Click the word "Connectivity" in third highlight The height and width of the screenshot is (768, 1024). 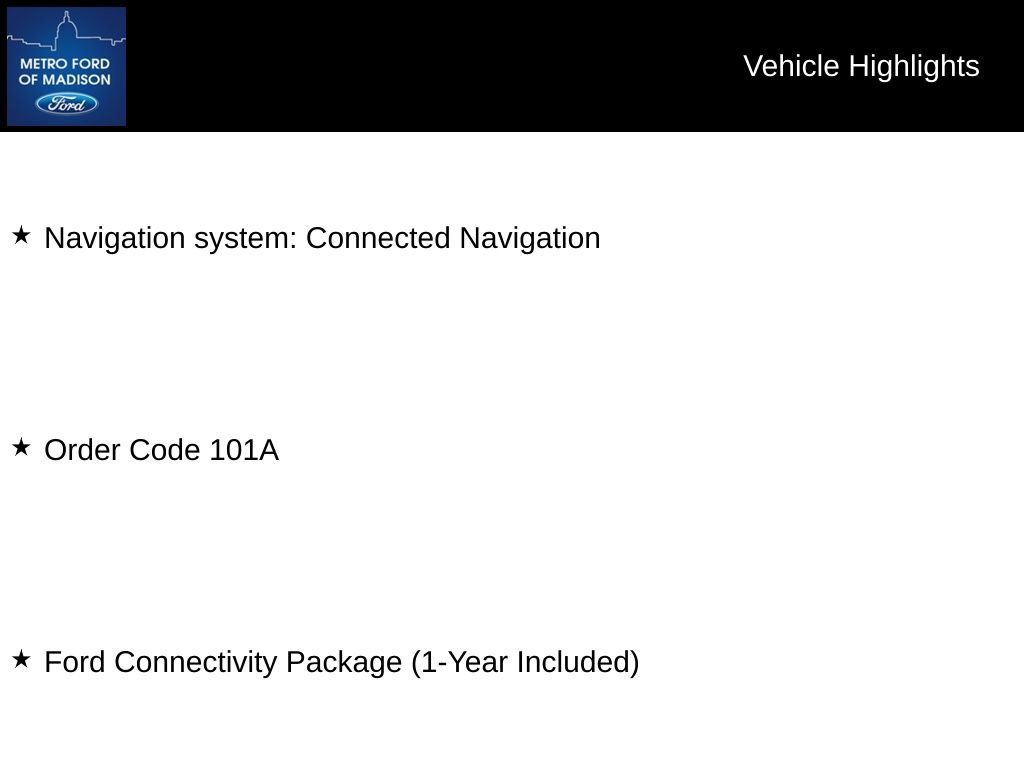(x=196, y=662)
